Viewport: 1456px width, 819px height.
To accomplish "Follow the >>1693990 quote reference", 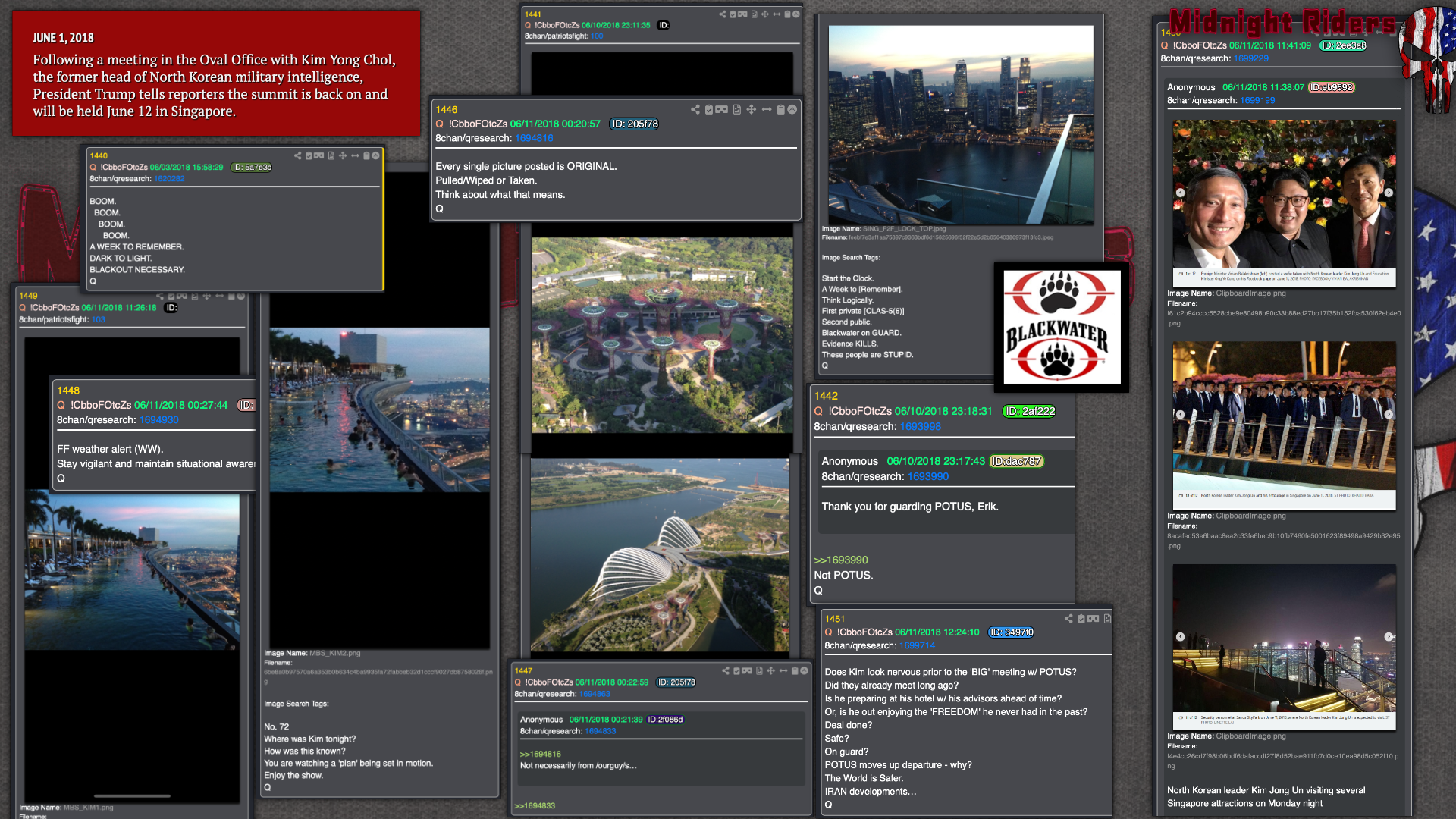I will 841,560.
